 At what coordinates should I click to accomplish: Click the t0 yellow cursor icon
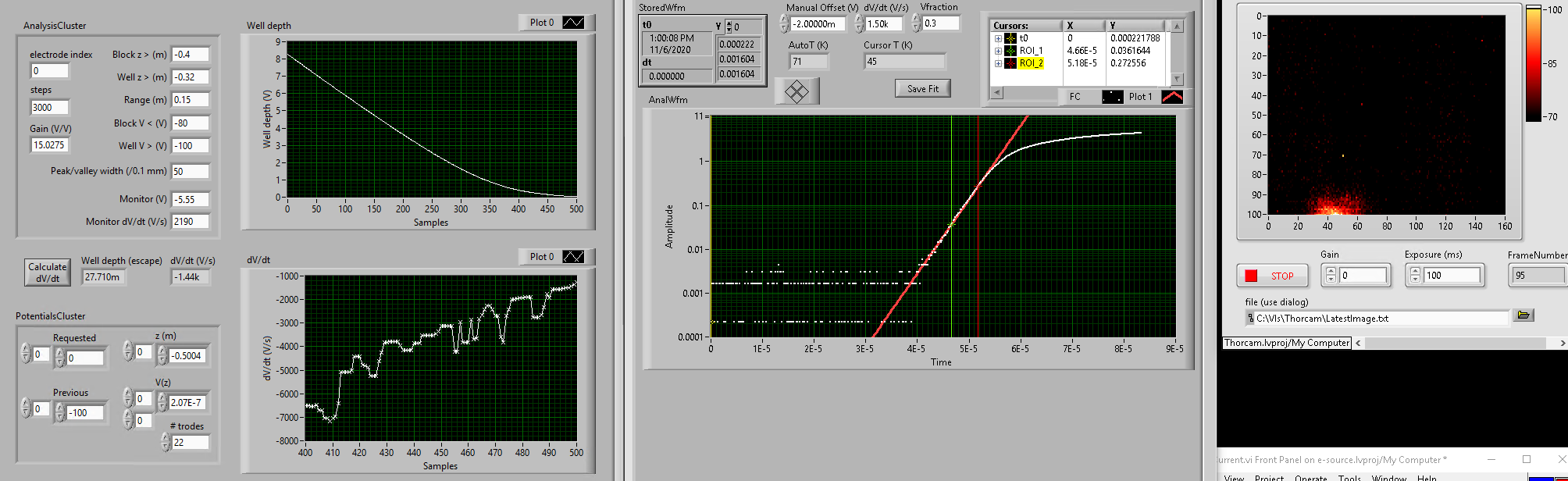click(x=1010, y=38)
